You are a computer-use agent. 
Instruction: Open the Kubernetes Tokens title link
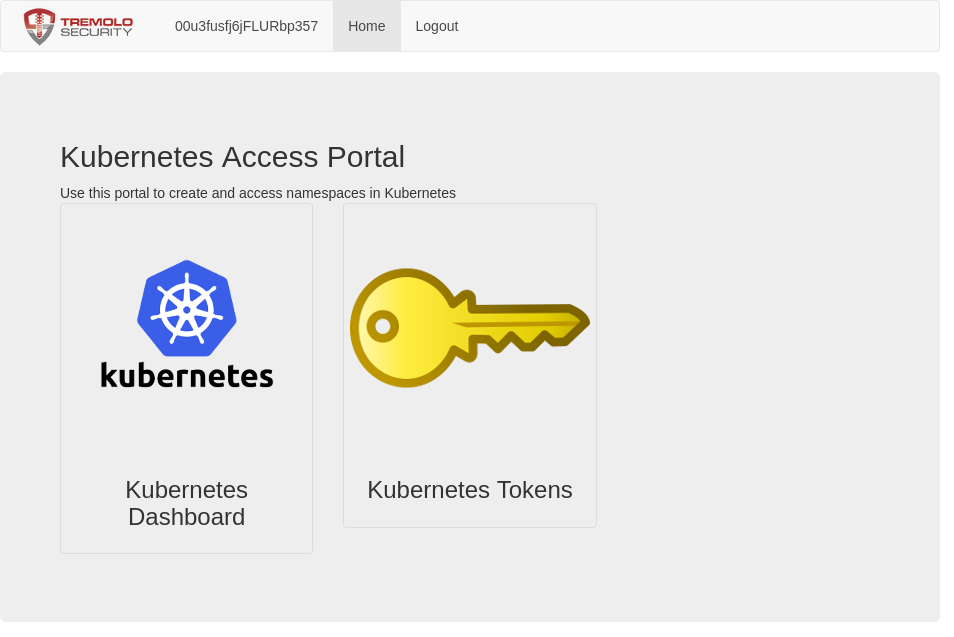pos(469,490)
